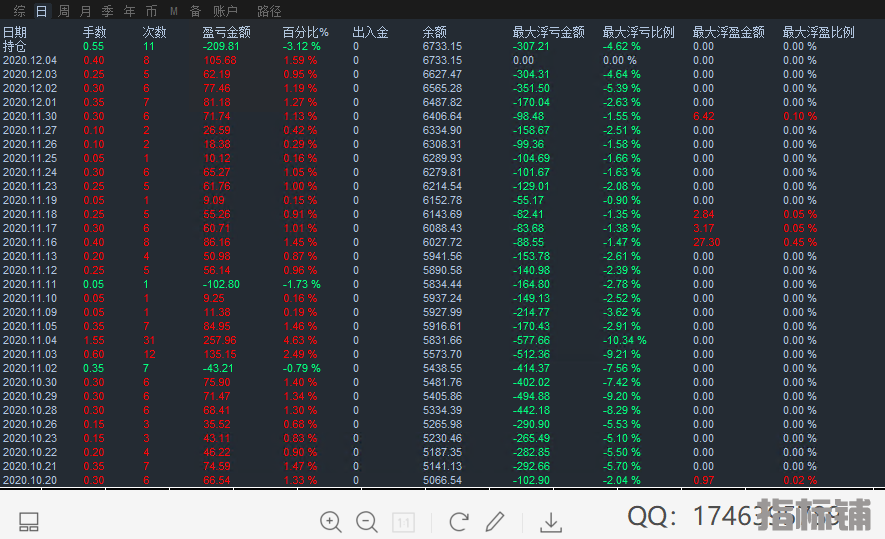The image size is (885, 539).
Task: Select the 持仓 position row
Action: point(15,46)
